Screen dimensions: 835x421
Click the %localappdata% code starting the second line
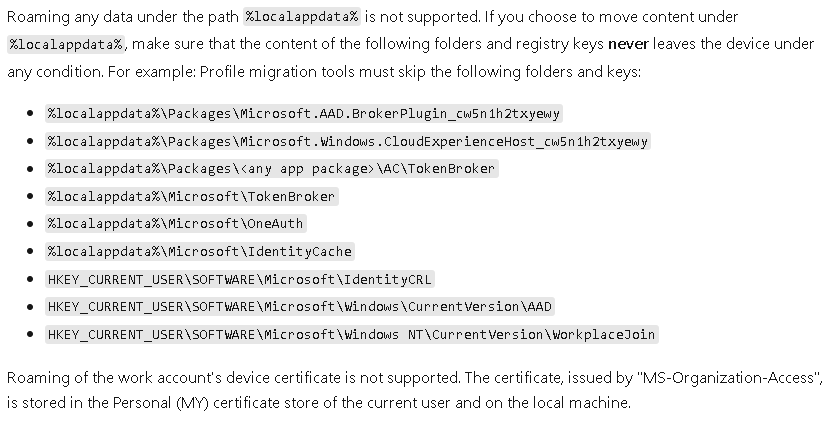[x=66, y=45]
